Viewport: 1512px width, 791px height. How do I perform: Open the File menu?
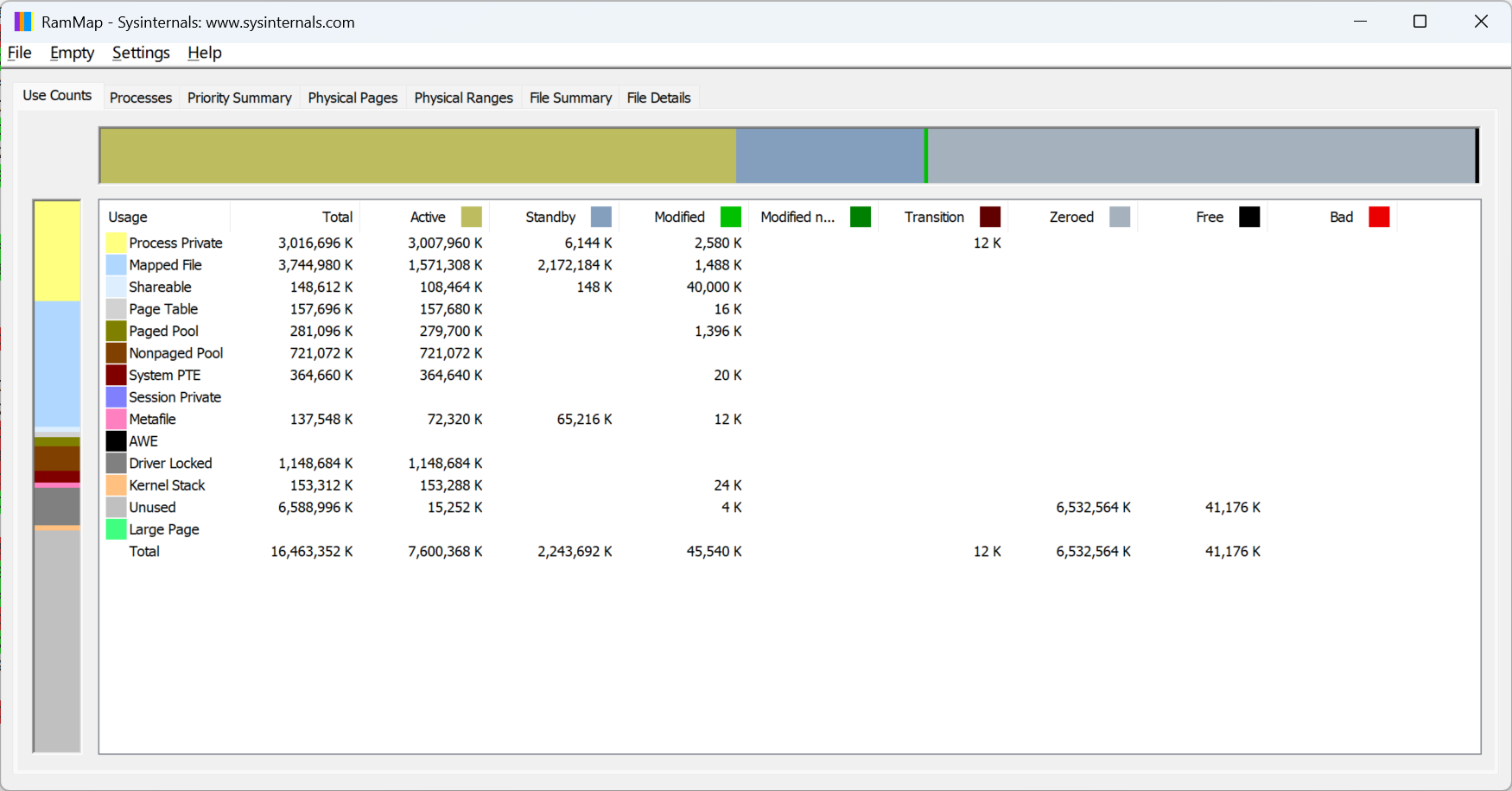(20, 53)
